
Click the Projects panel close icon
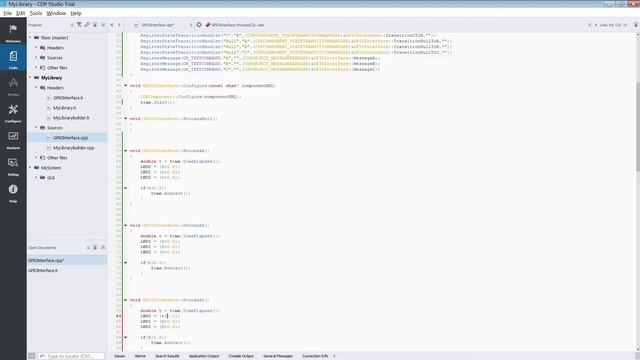pos(103,25)
